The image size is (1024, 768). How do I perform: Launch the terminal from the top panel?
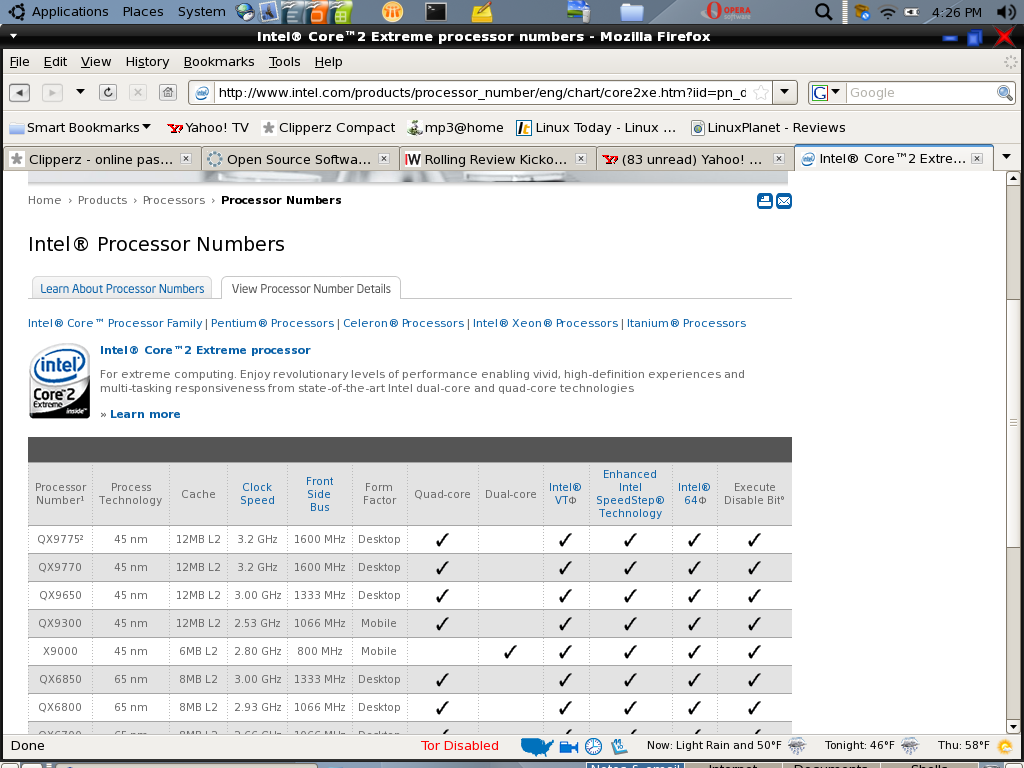pos(436,11)
